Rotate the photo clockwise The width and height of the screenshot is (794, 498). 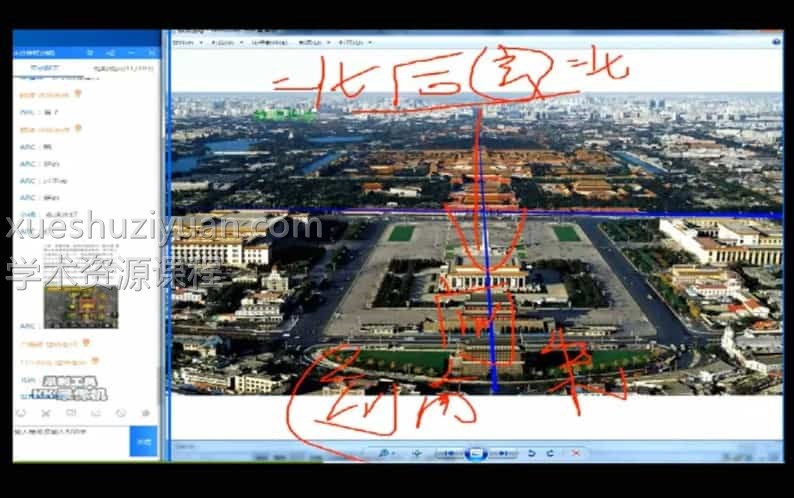pos(550,454)
